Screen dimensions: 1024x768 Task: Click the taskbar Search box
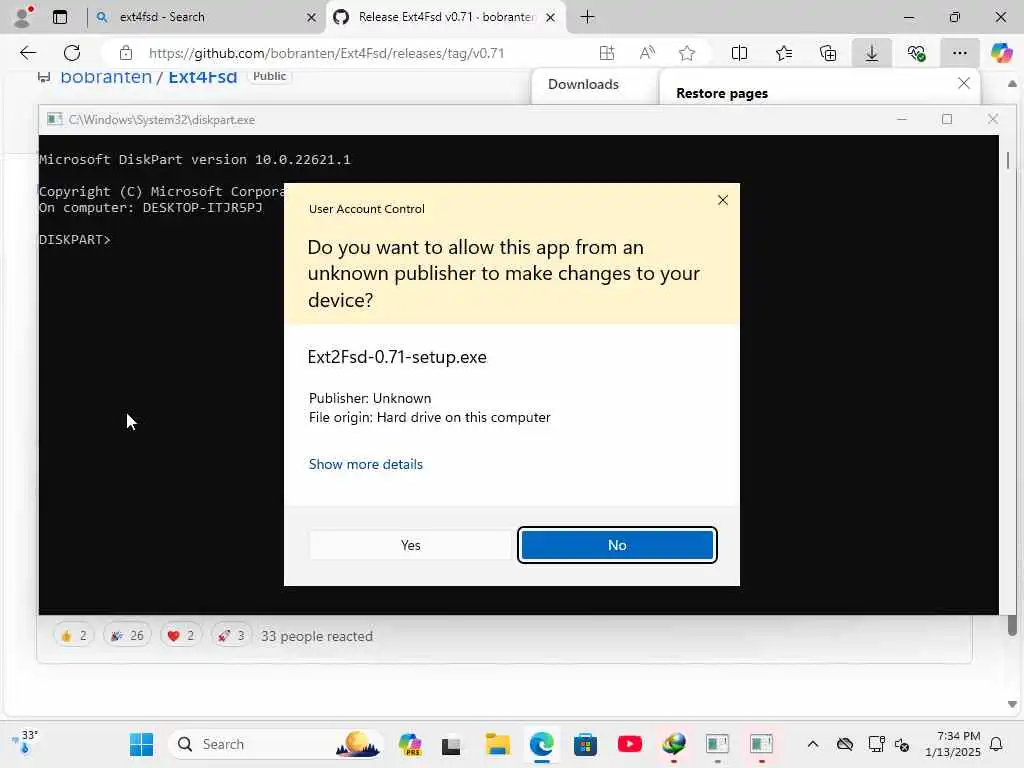(276, 744)
